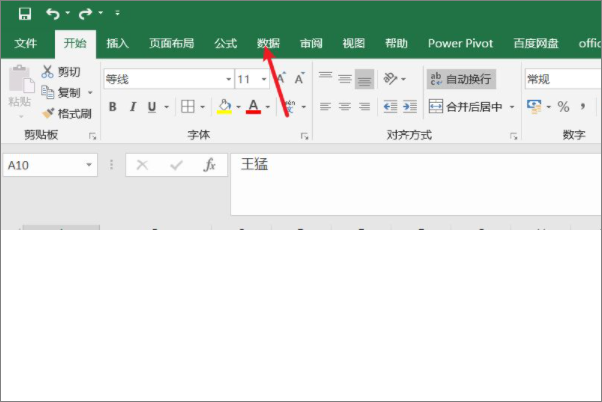Open fill color dropdown arrow
The width and height of the screenshot is (602, 402).
coord(238,107)
